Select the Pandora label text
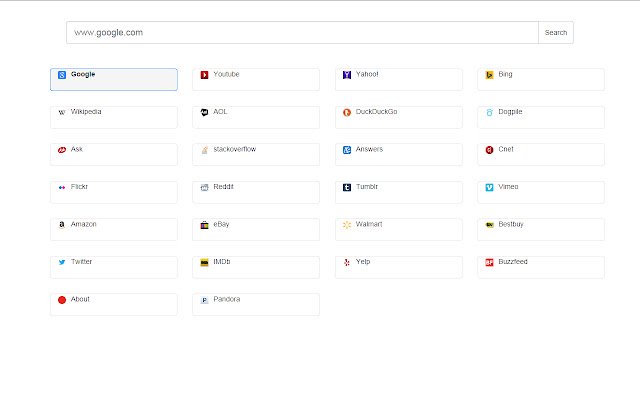 [227, 299]
